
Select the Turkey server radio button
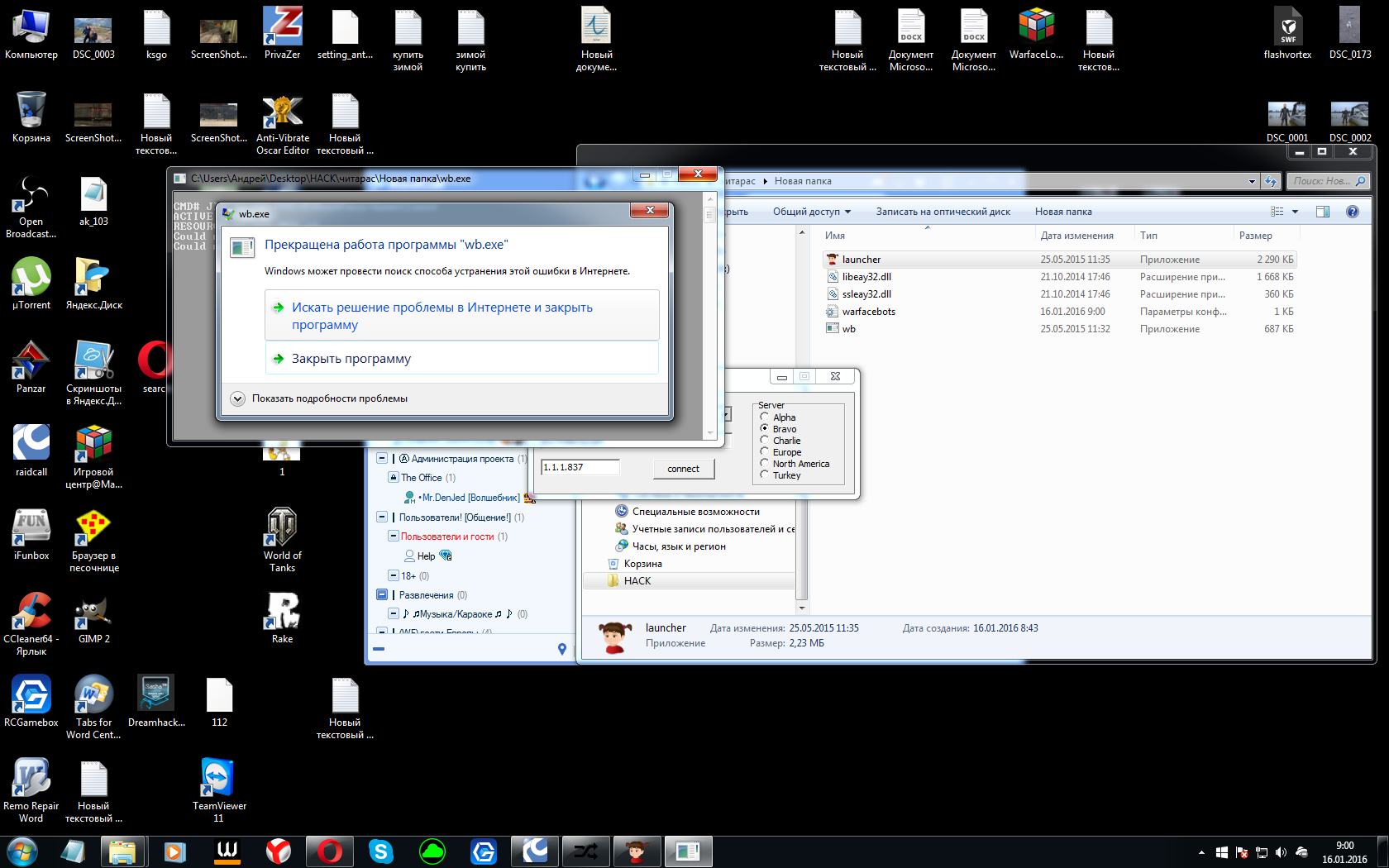coord(765,475)
